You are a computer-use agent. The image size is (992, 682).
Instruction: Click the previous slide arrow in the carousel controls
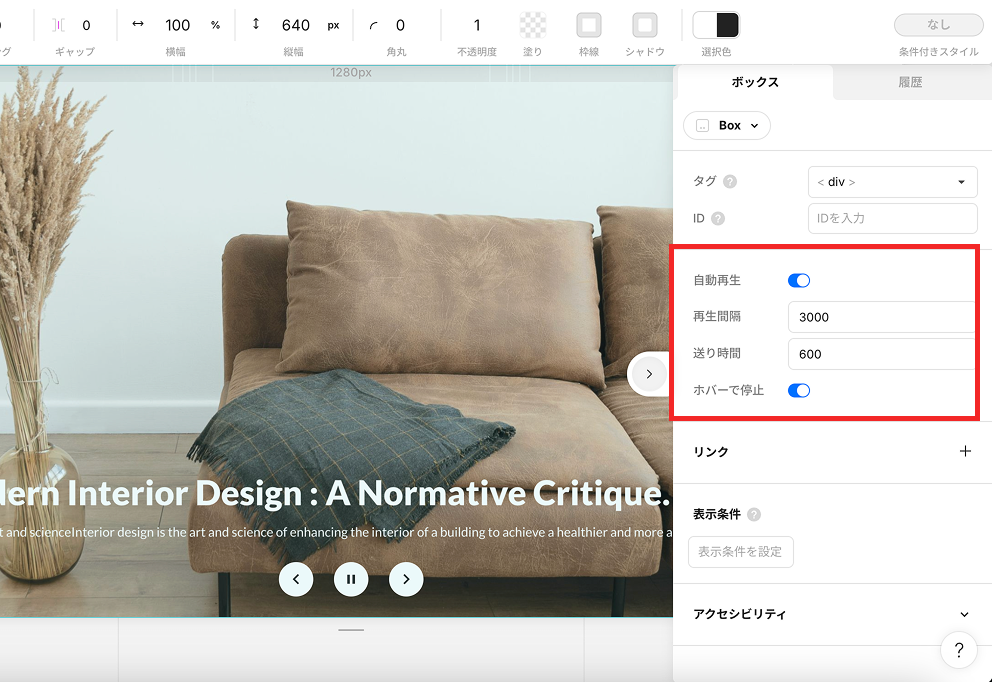coord(296,579)
